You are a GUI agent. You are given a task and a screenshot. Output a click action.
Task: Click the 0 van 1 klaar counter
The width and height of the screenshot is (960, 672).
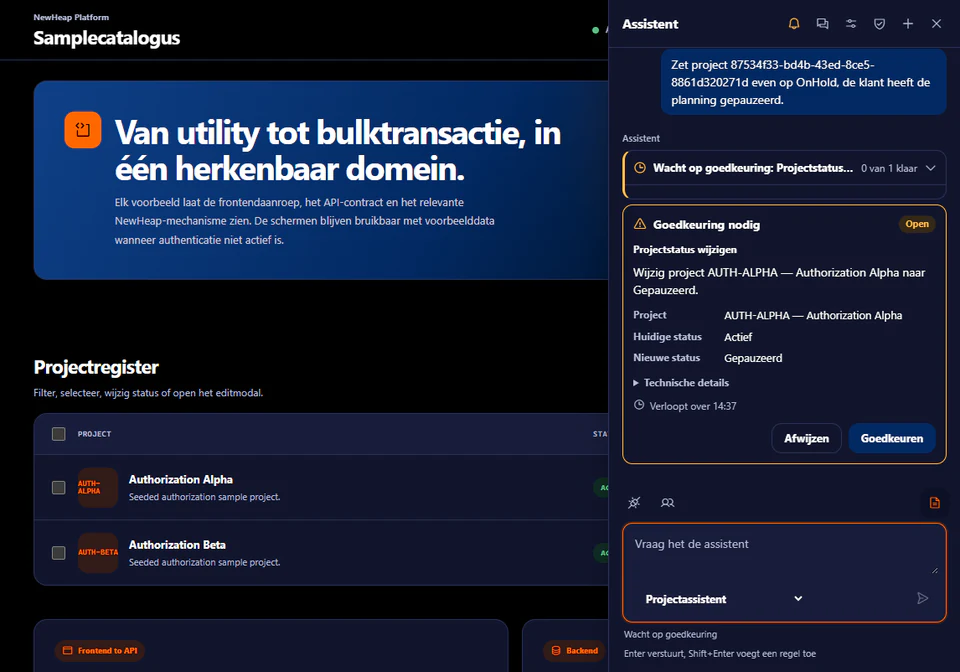click(x=889, y=168)
